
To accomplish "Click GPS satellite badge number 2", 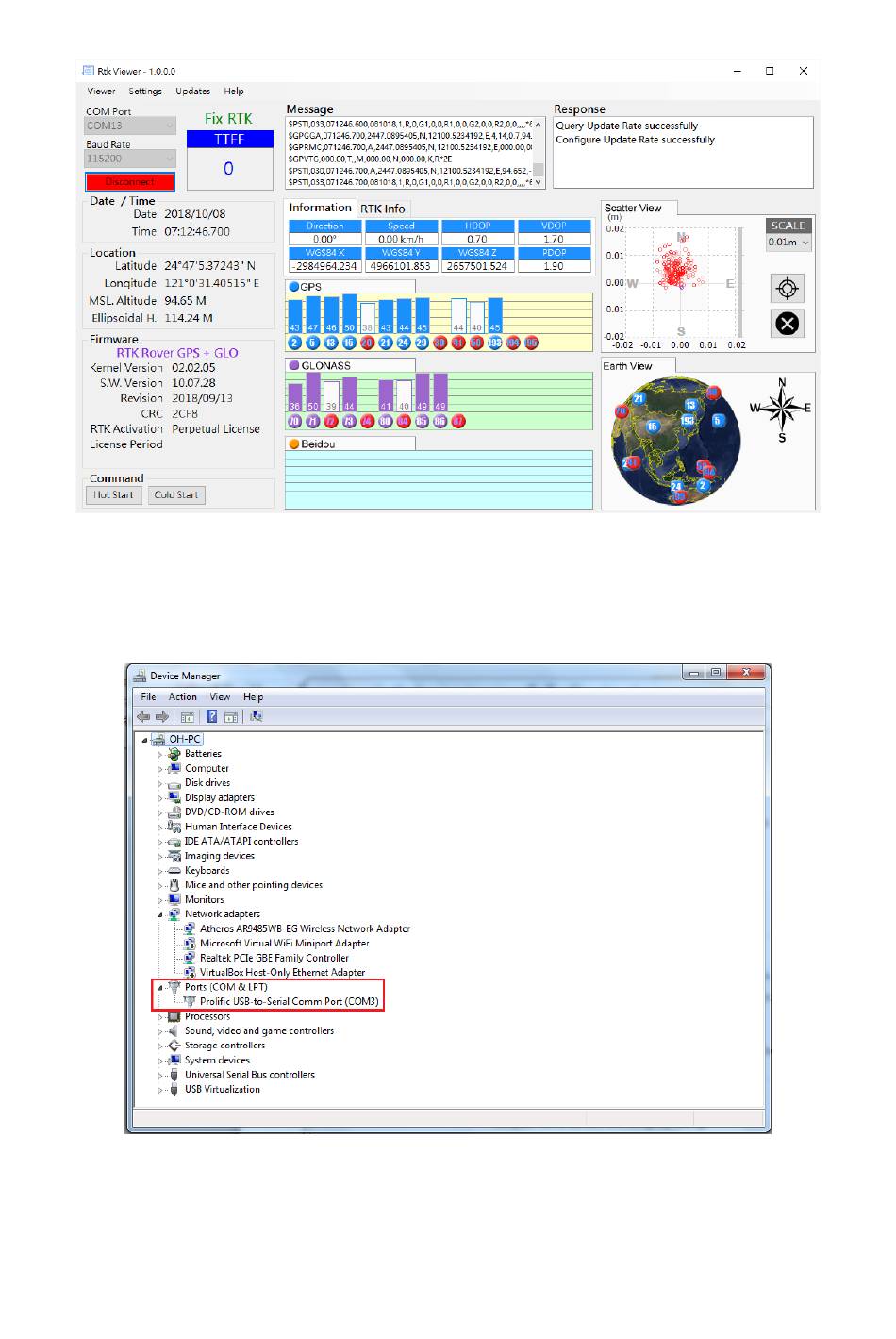I will tap(295, 343).
